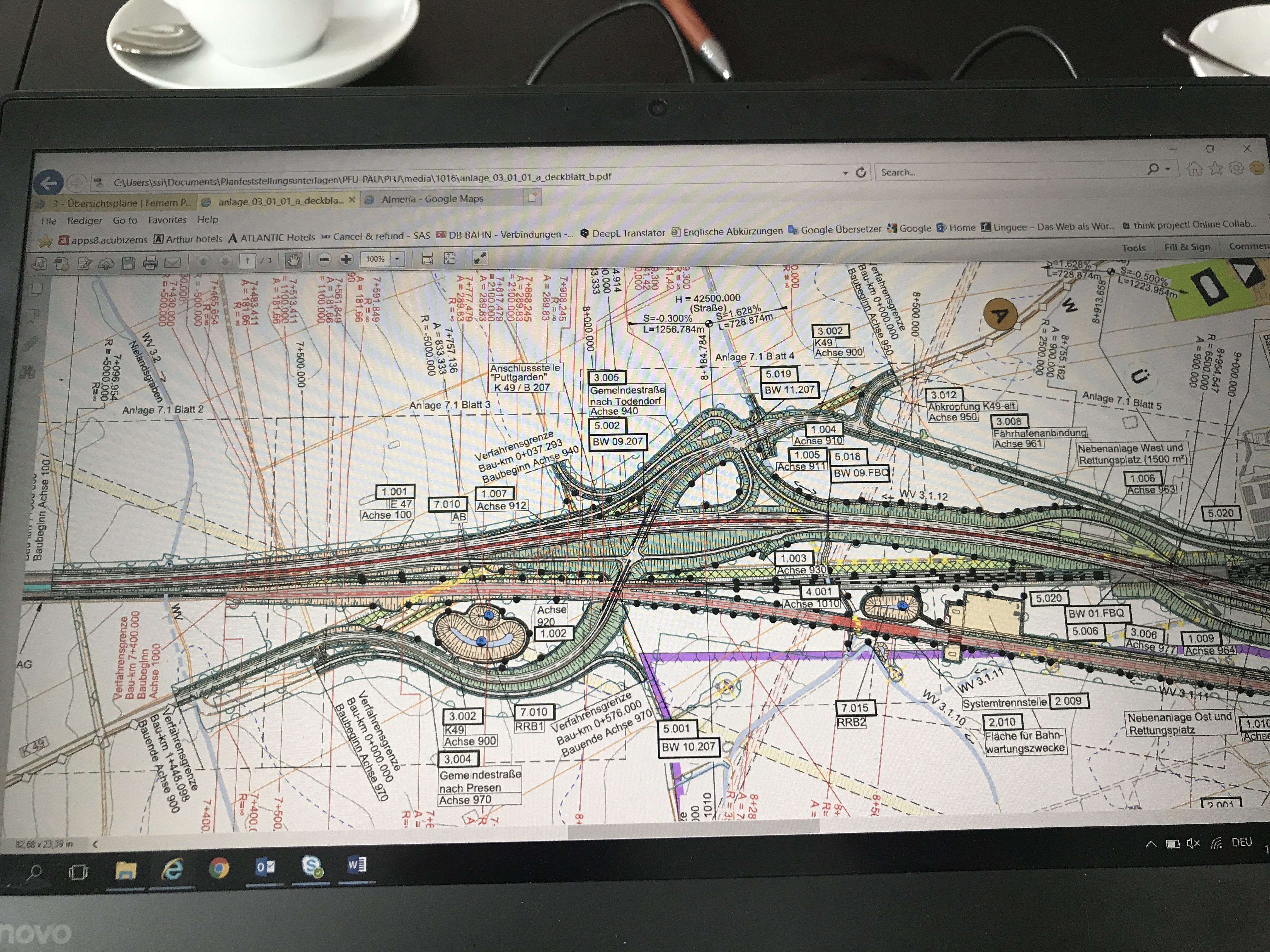Screen dimensions: 1270x952
Task: Zoom in with the plus button
Action: click(x=346, y=259)
